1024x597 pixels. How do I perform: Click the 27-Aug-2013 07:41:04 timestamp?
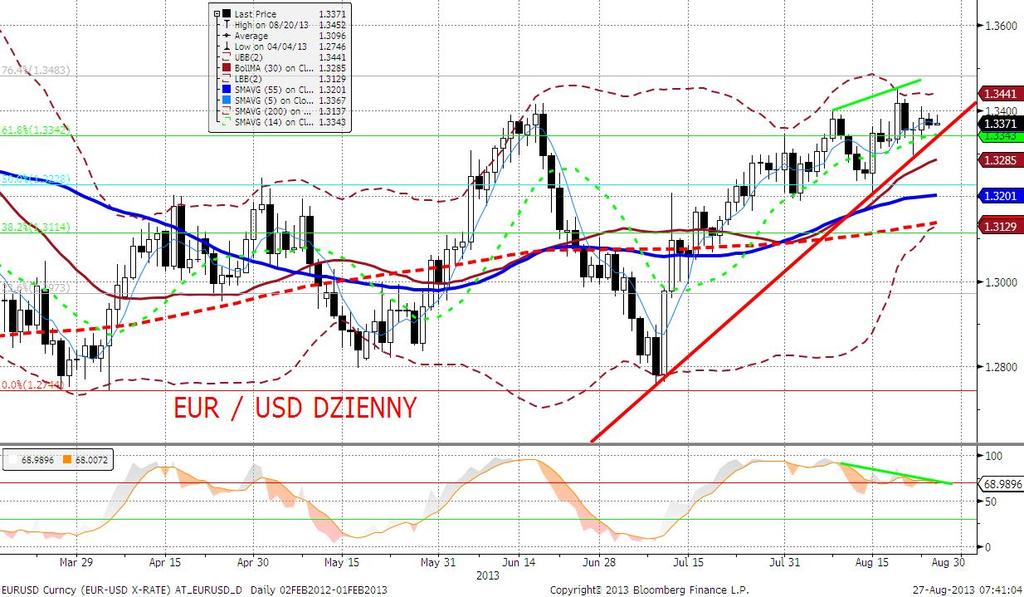pos(967,590)
